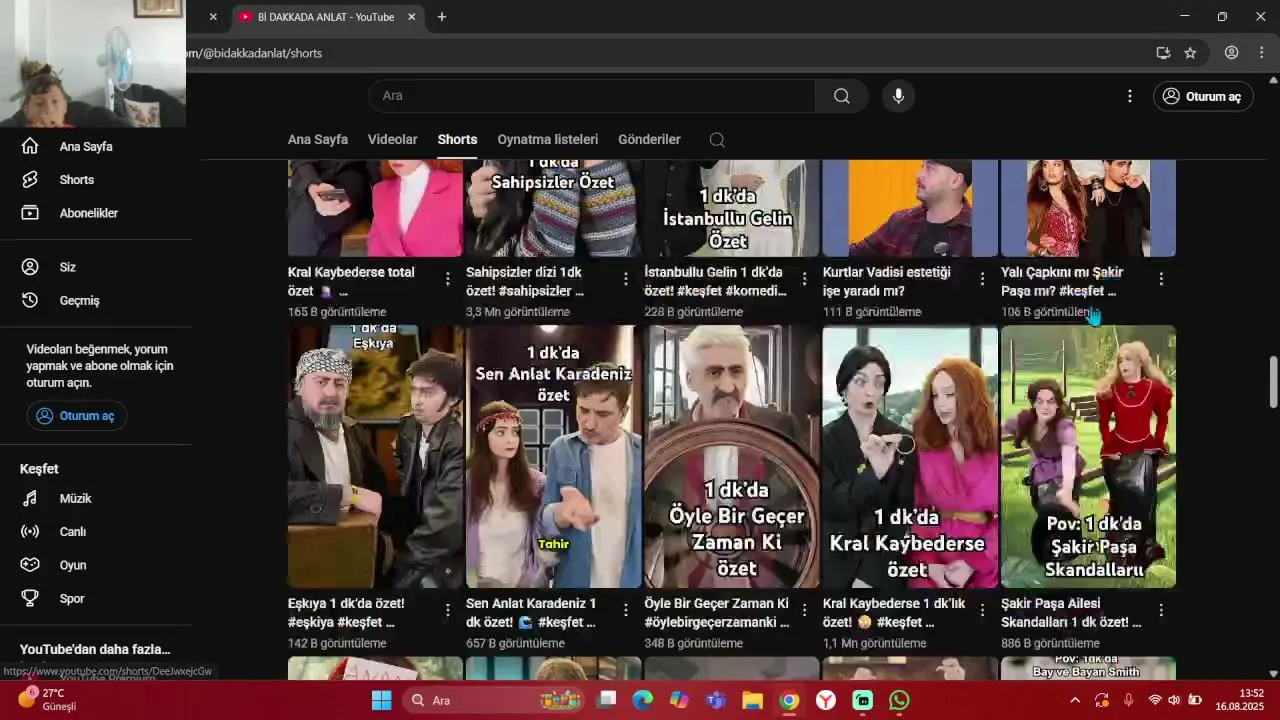Open the volume icon in system tray
Image resolution: width=1280 pixels, height=720 pixels.
click(x=1174, y=700)
